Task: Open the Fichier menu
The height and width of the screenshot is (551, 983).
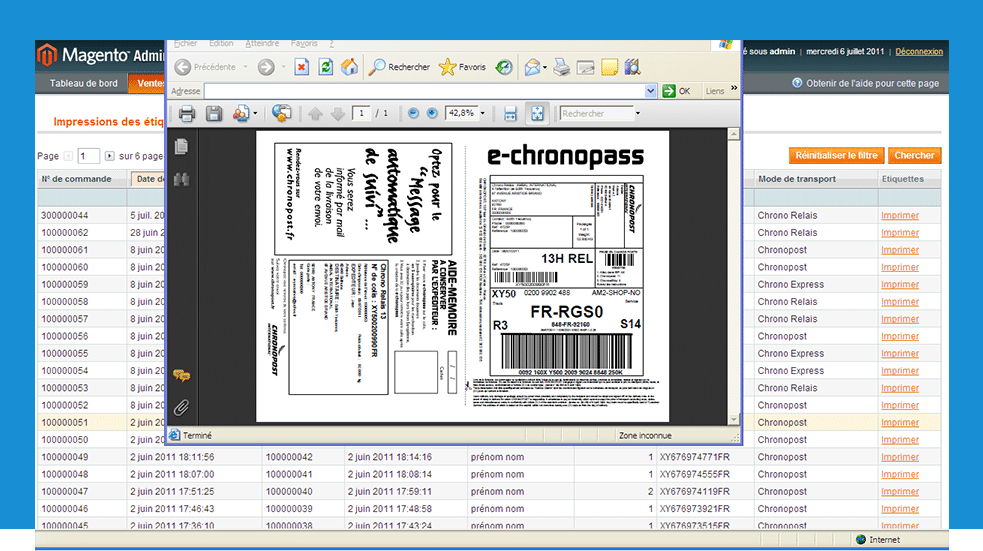Action: pos(185,43)
